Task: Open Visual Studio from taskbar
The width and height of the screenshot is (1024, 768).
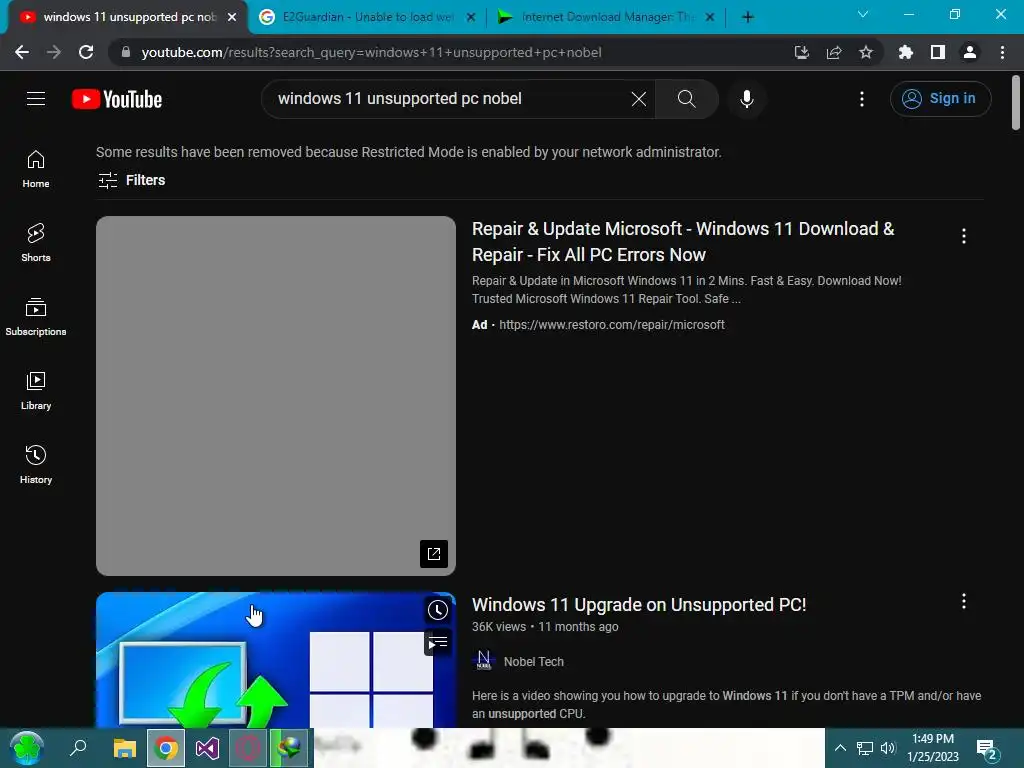Action: 207,748
